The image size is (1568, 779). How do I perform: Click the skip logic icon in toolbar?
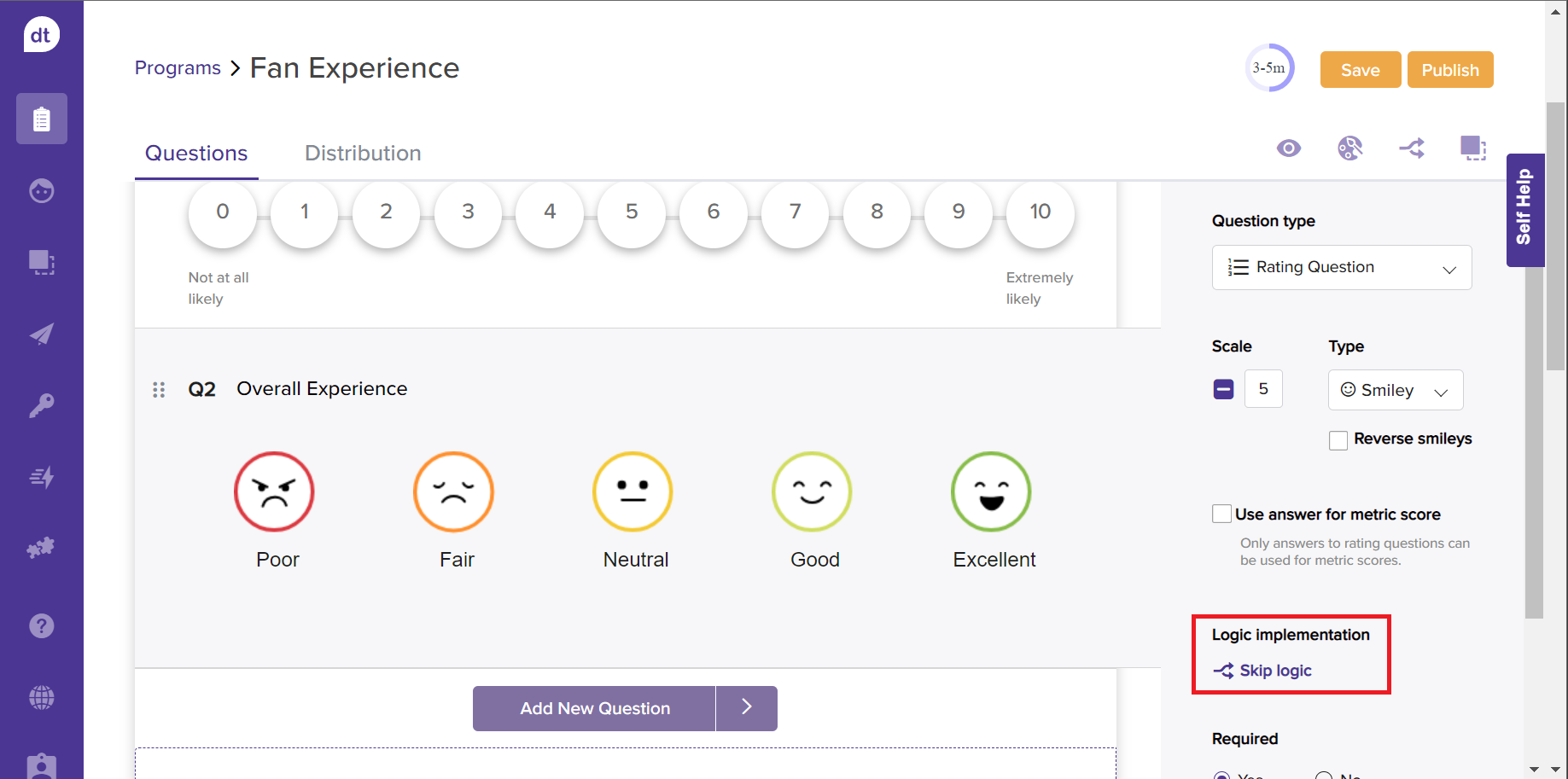[1412, 148]
